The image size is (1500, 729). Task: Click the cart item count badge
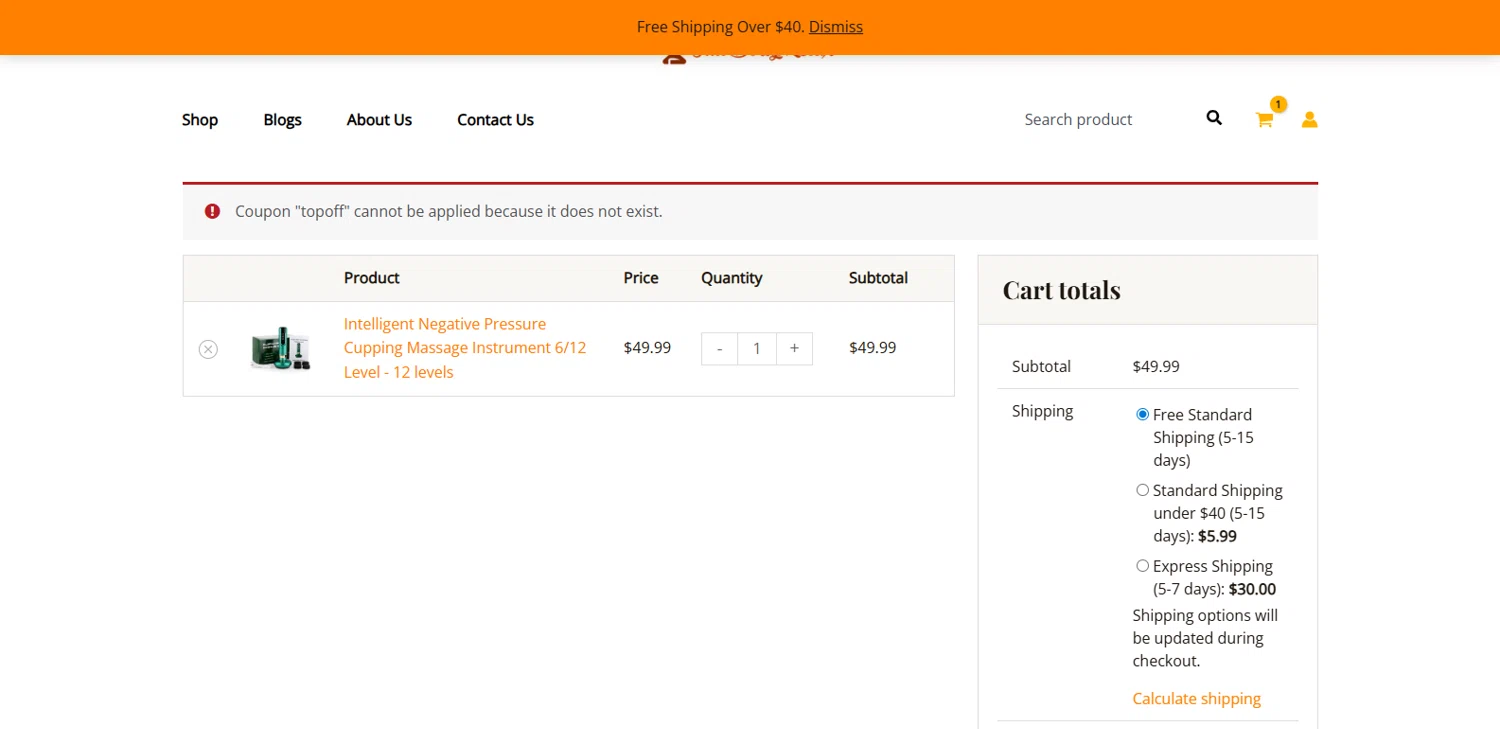[1278, 104]
